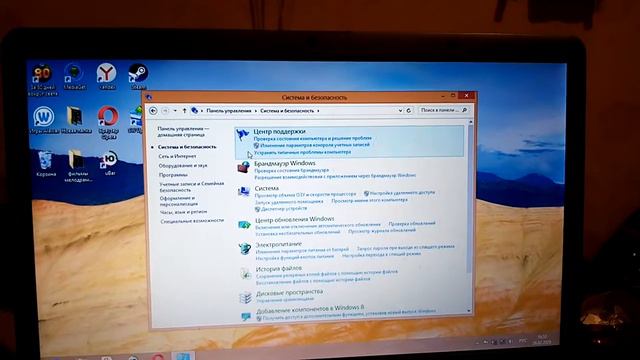
Task: Click the Электропитание power icon
Action: (245, 248)
